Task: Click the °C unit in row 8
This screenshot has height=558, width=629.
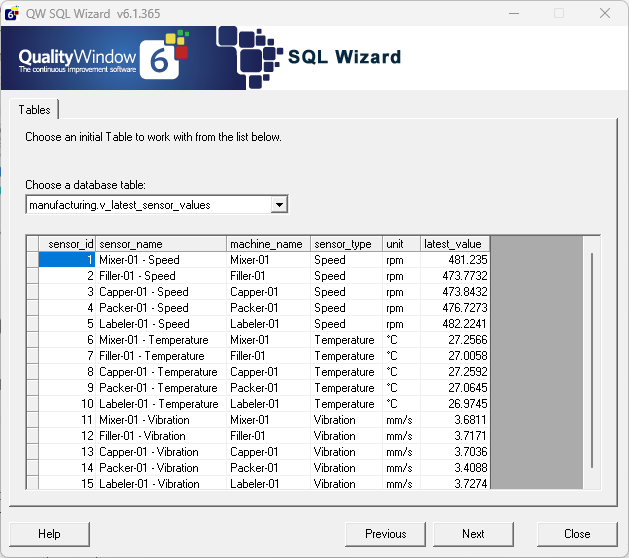Action: [x=401, y=372]
